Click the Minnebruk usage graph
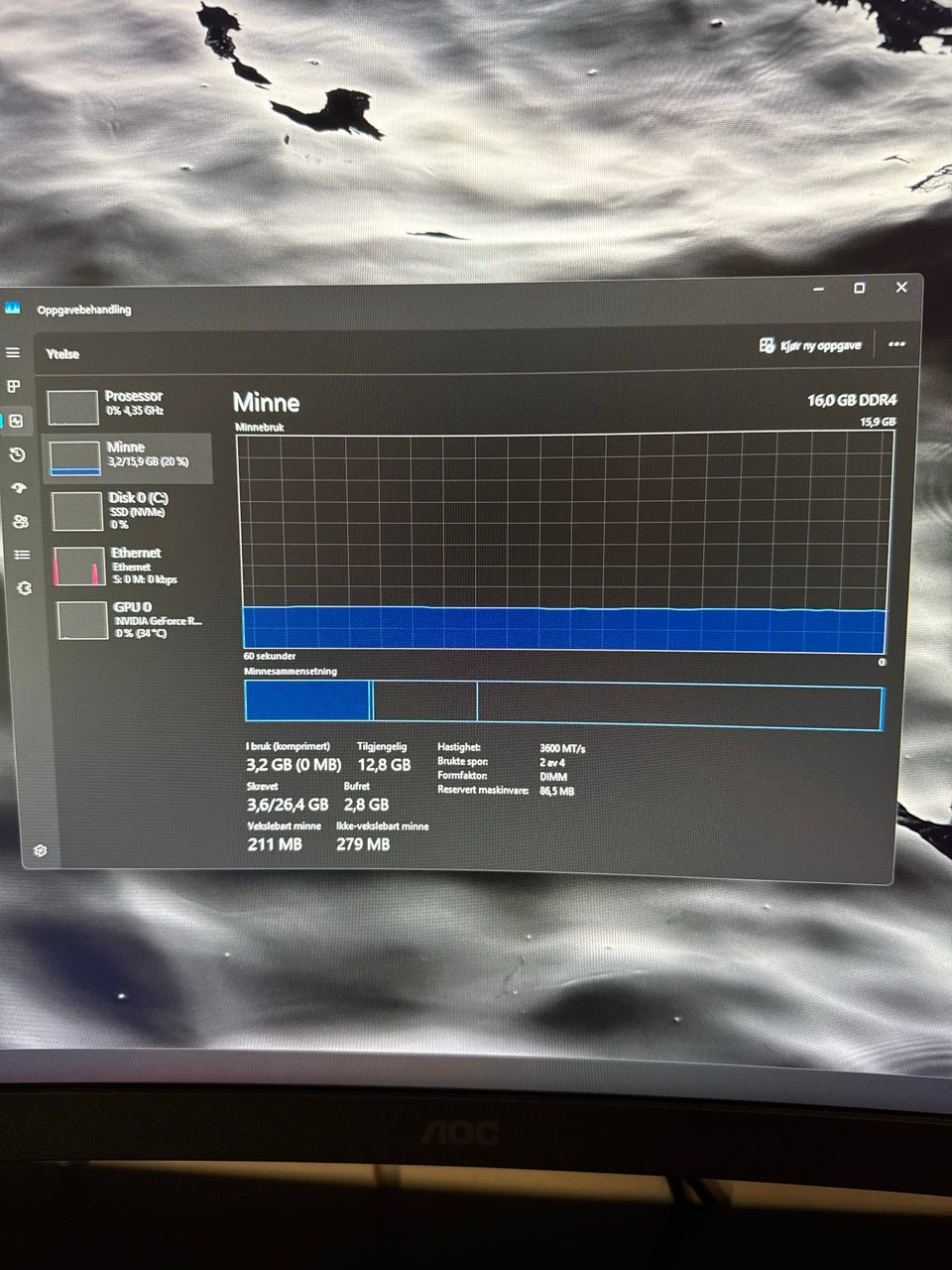Image resolution: width=952 pixels, height=1270 pixels. pyautogui.click(x=564, y=542)
